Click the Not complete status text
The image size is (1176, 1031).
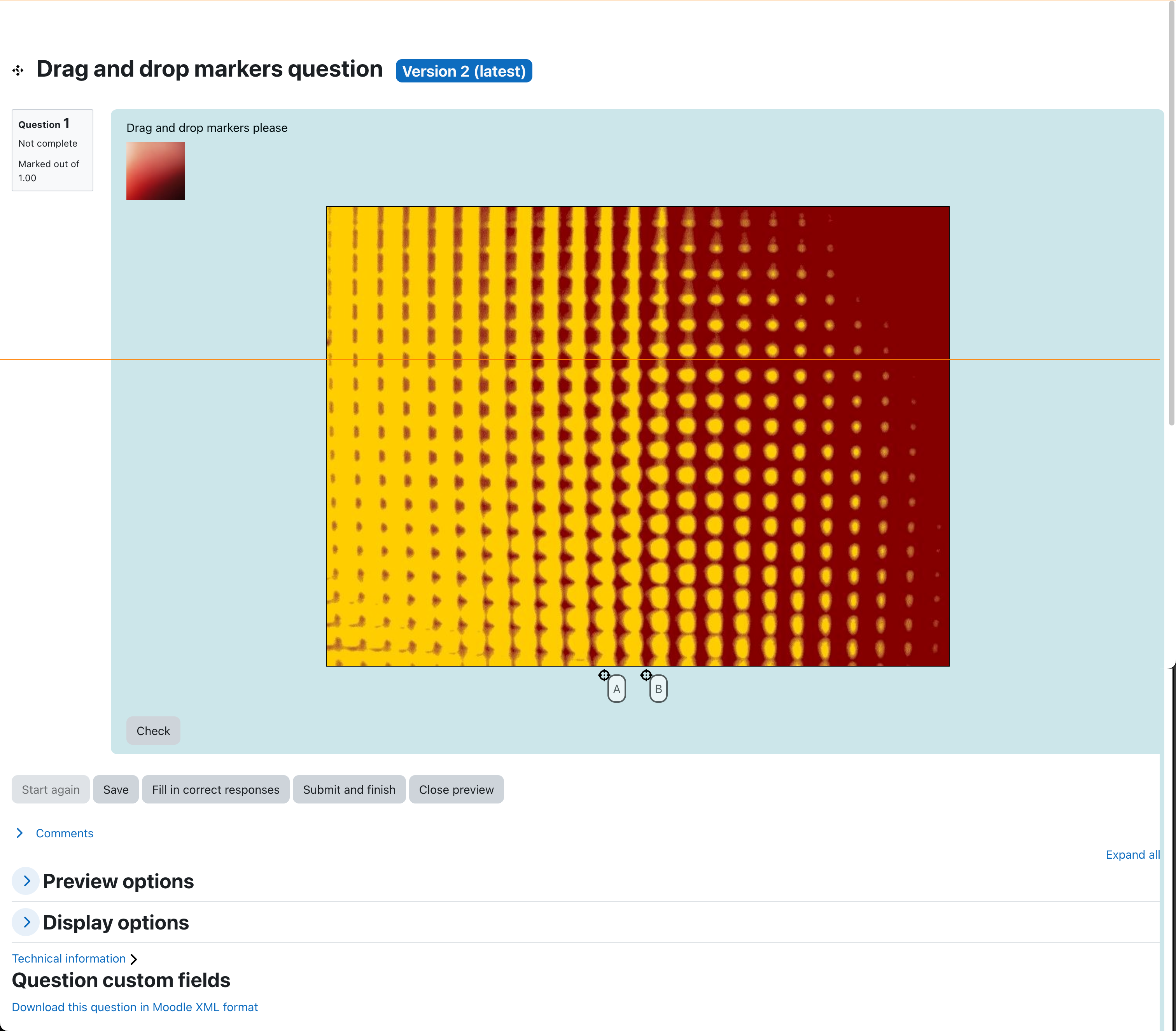(48, 143)
